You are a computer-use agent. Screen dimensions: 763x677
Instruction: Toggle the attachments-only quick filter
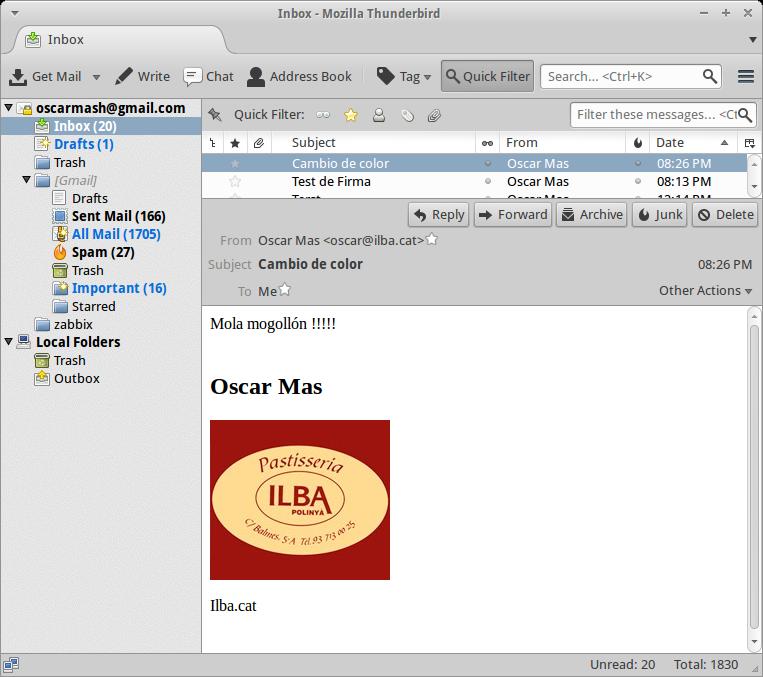pos(434,115)
